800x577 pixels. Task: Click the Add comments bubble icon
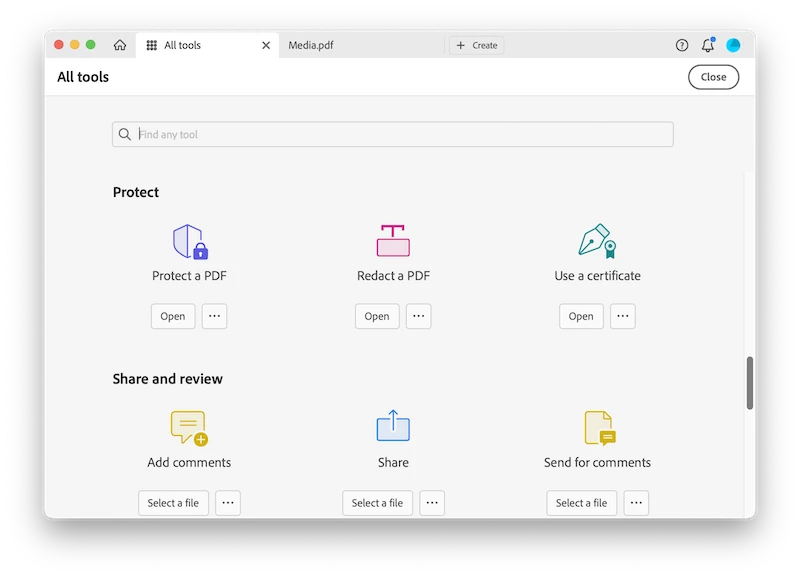tap(189, 428)
